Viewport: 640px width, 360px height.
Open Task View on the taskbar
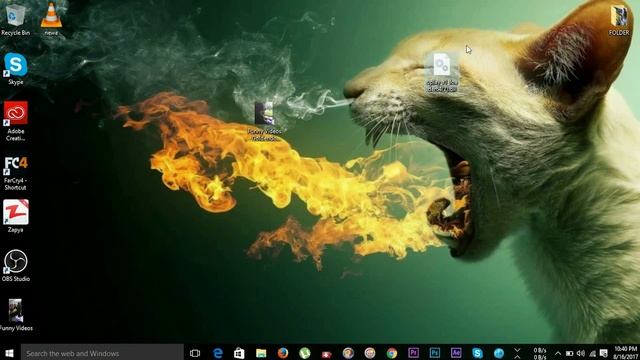pos(195,353)
